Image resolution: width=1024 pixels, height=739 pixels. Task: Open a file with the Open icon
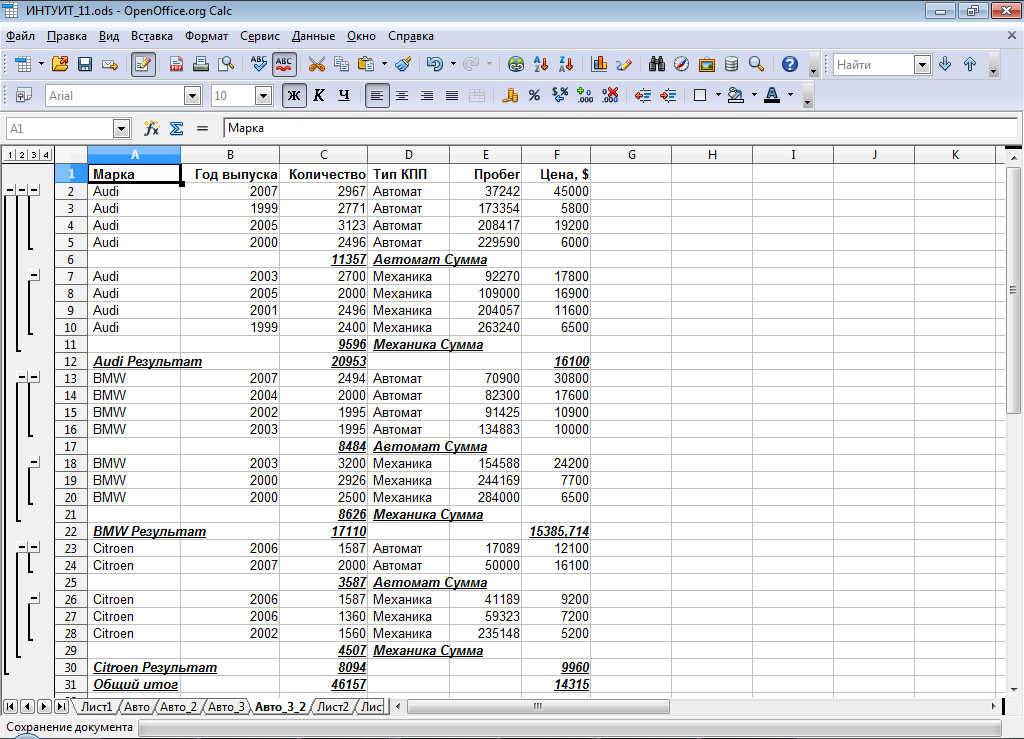coord(60,64)
